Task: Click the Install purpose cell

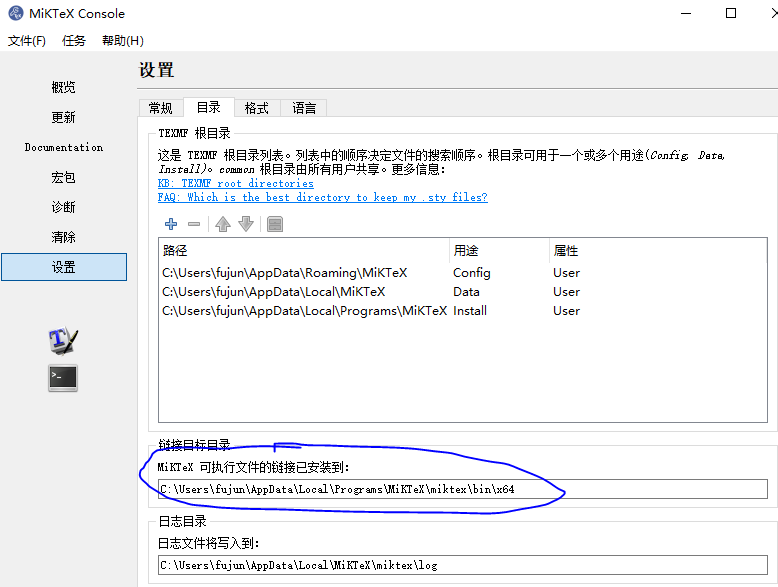Action: click(469, 311)
